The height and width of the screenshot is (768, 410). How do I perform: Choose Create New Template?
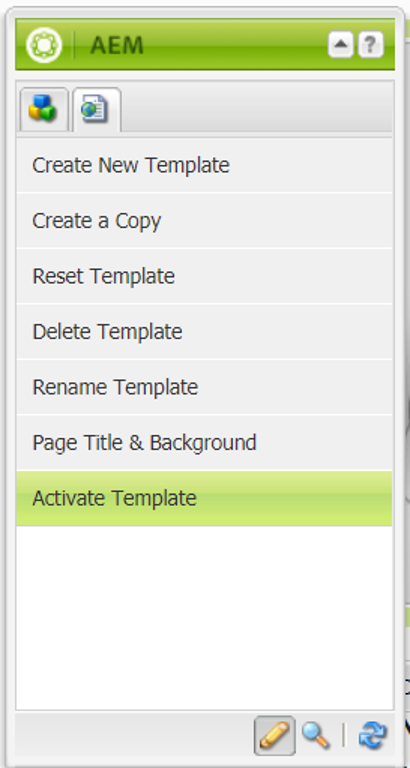[204, 165]
